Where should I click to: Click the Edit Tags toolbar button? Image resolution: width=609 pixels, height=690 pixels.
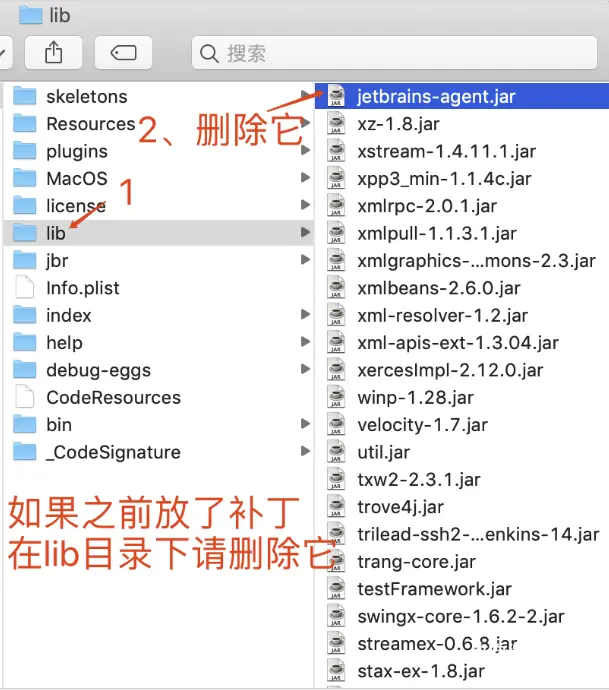123,53
